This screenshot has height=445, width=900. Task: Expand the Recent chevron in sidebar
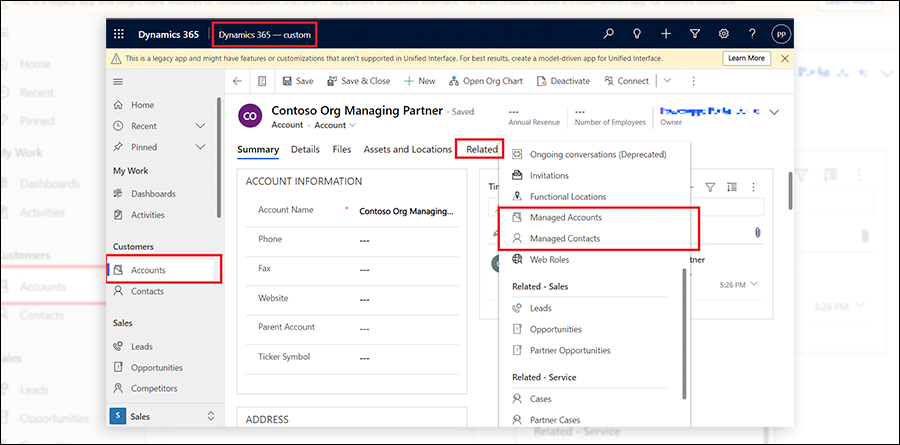click(x=200, y=126)
